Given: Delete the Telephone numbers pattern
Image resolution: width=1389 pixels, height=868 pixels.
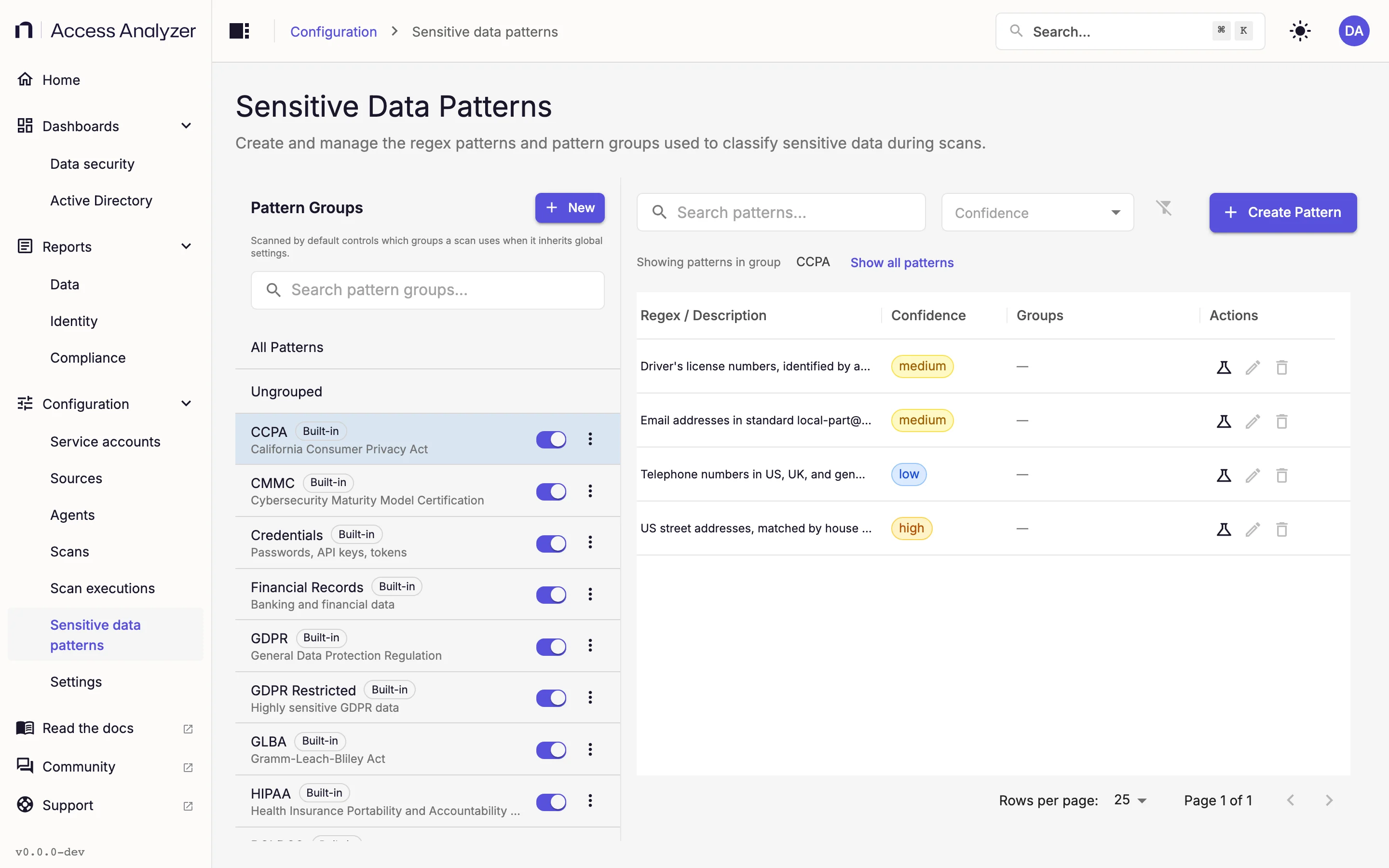Looking at the screenshot, I should point(1281,475).
